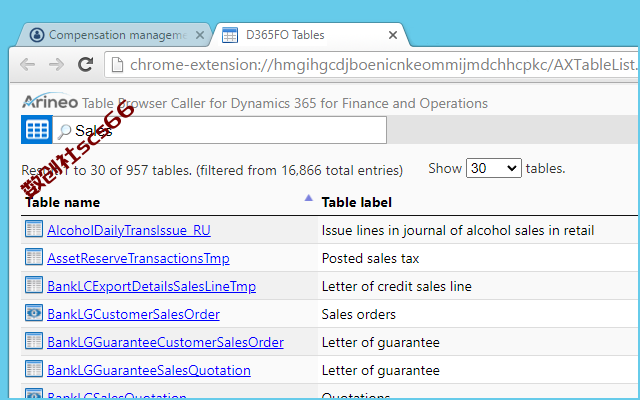
Task: Open the BankLGGuaranteeCustomerSalesOrder link
Action: coord(165,342)
